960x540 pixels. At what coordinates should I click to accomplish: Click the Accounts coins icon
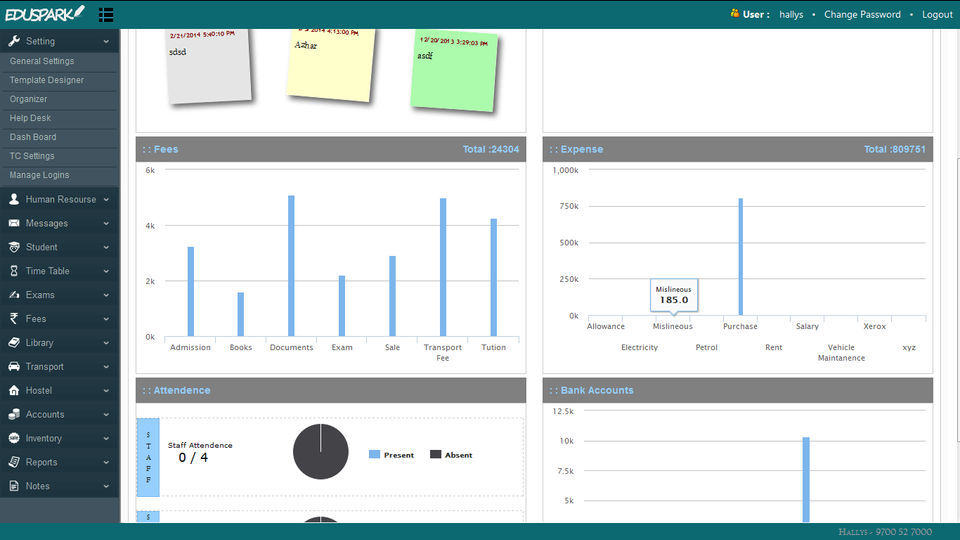(14, 414)
